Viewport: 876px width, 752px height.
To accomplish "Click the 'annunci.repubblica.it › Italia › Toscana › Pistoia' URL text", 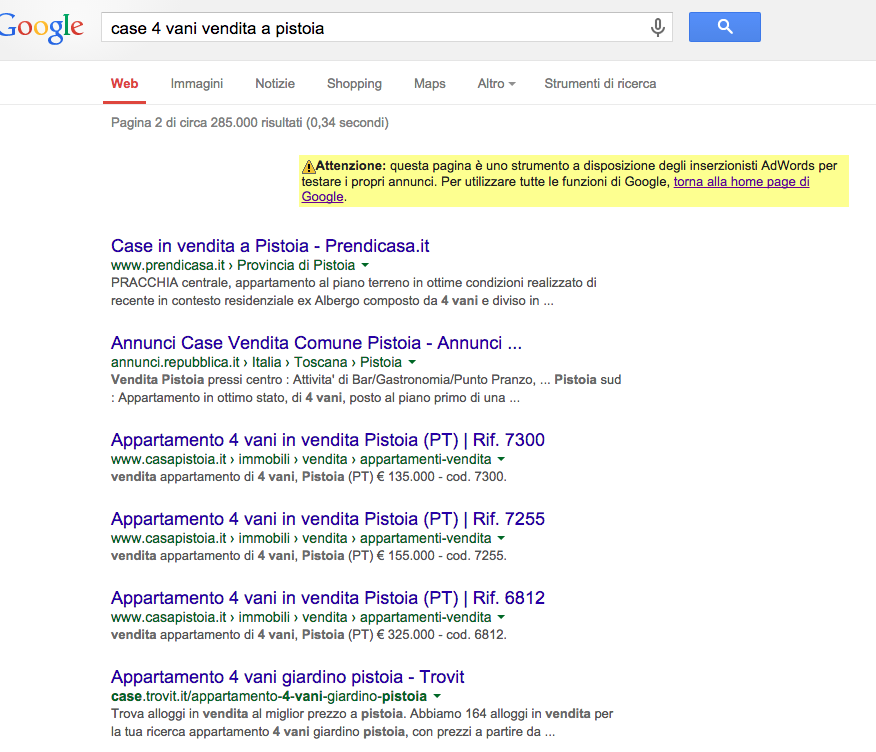I will point(256,362).
